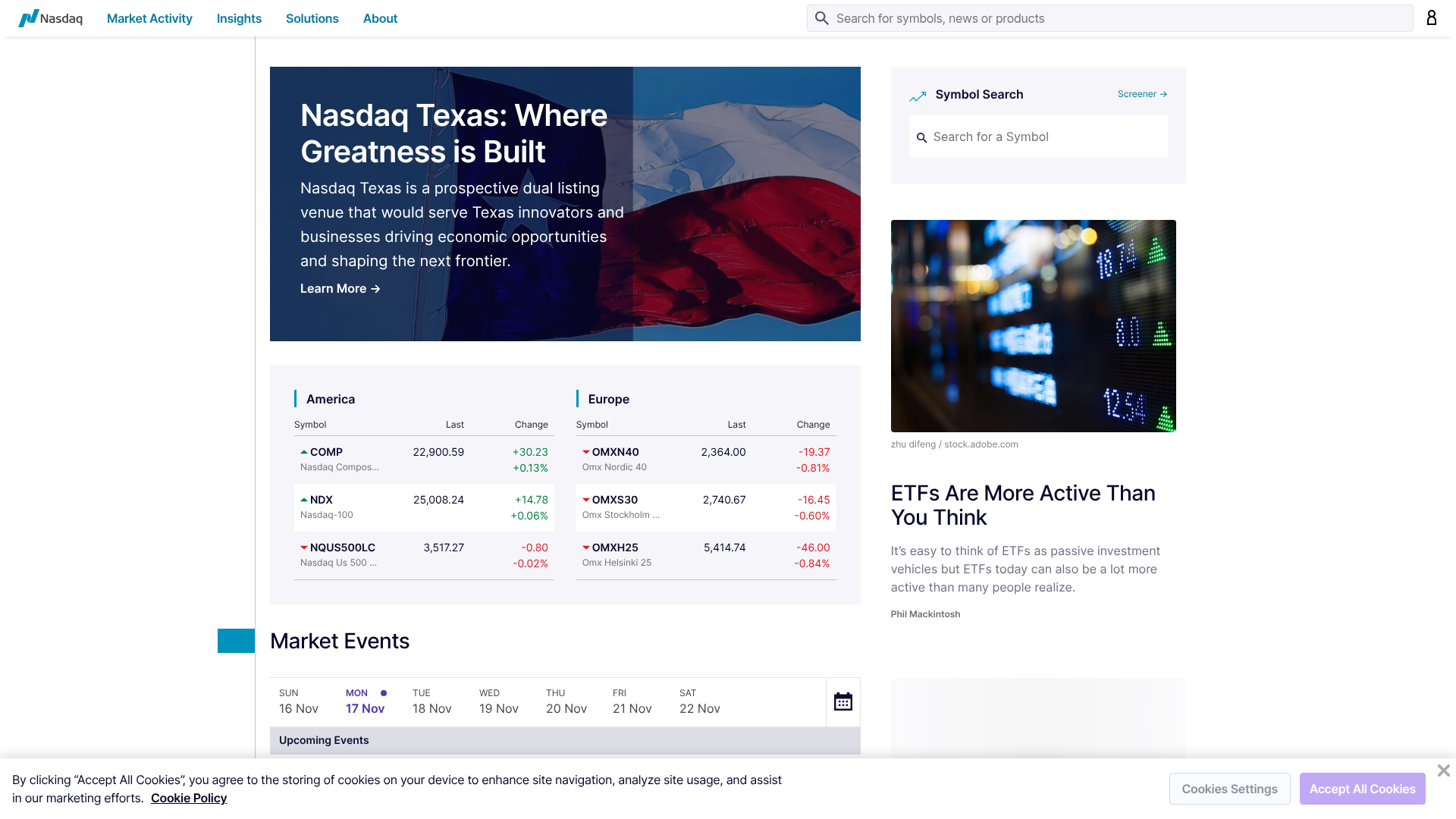The width and height of the screenshot is (1456, 819).
Task: Select the WED 19 Nov date tab
Action: (x=498, y=701)
